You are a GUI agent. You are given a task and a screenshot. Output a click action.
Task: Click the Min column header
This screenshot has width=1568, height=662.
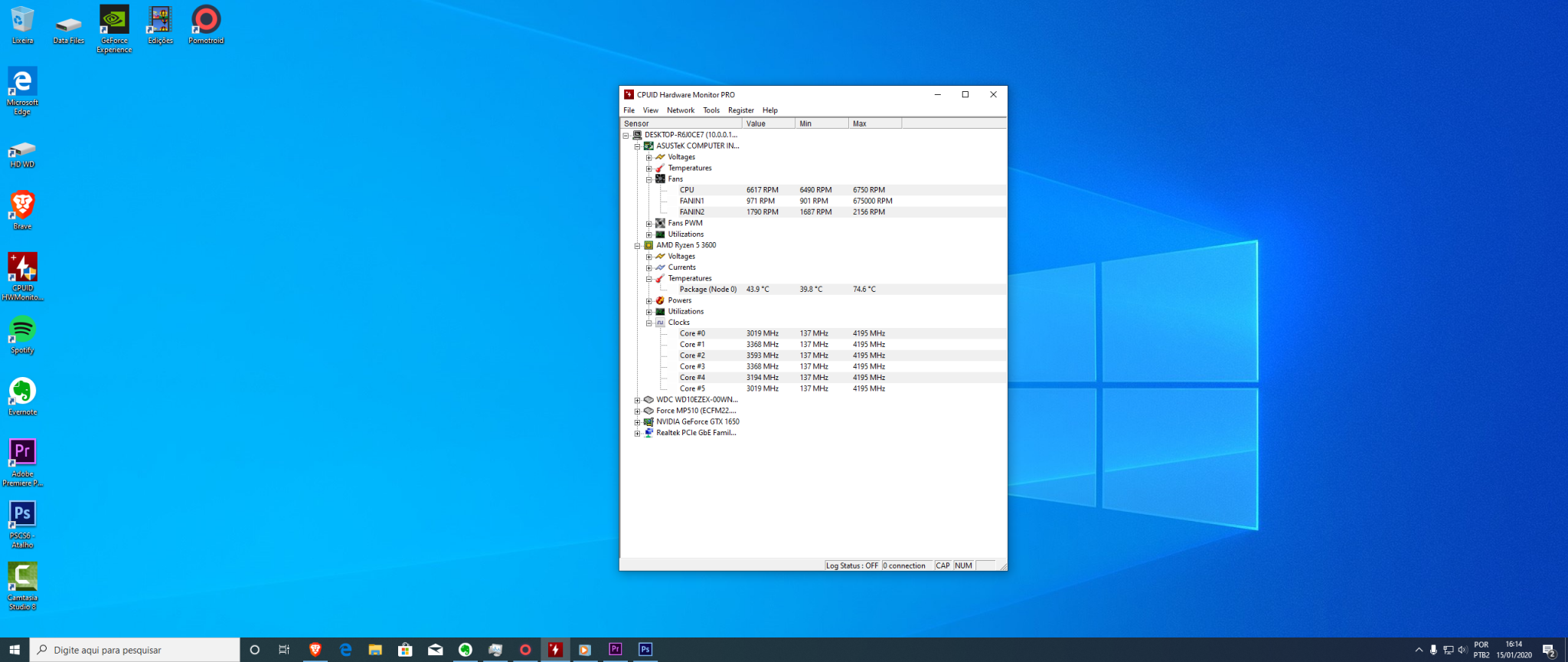[822, 123]
